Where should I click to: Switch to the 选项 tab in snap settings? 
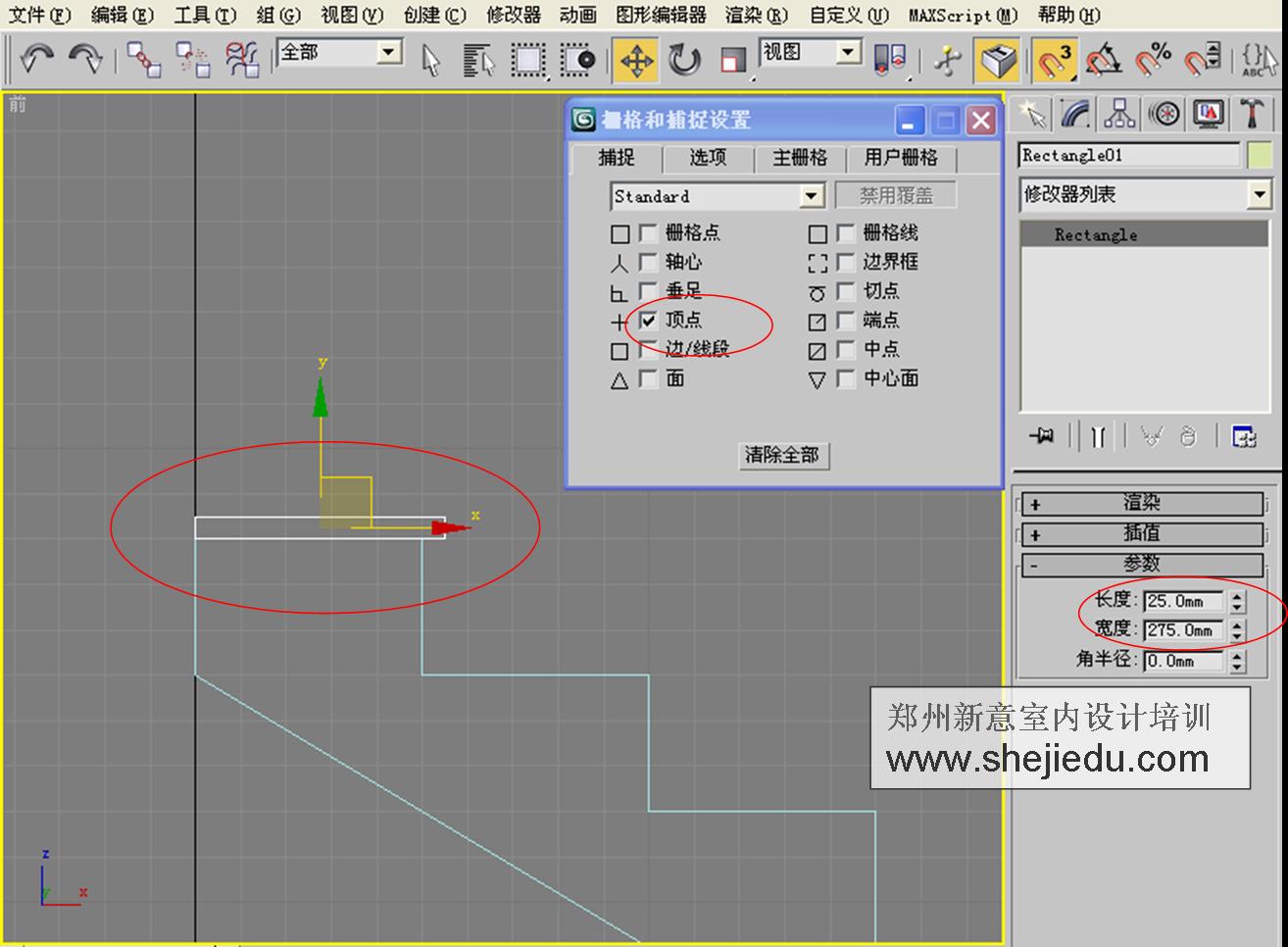(x=706, y=159)
